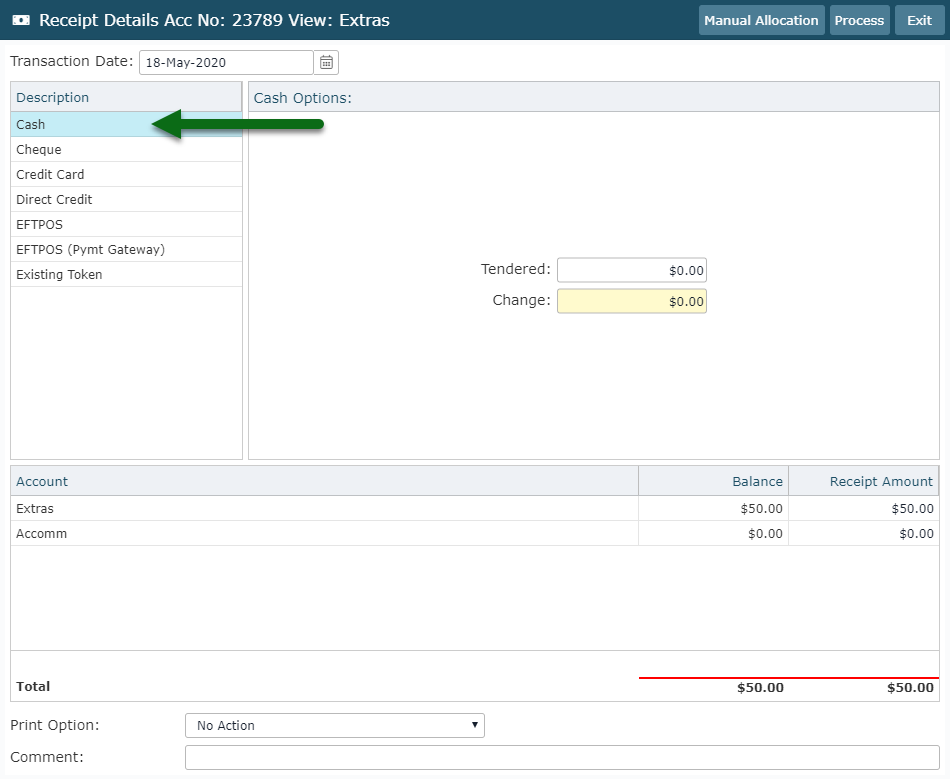The width and height of the screenshot is (950, 779).
Task: Select EFTPOS (Pymt Gateway) option
Action: (126, 250)
